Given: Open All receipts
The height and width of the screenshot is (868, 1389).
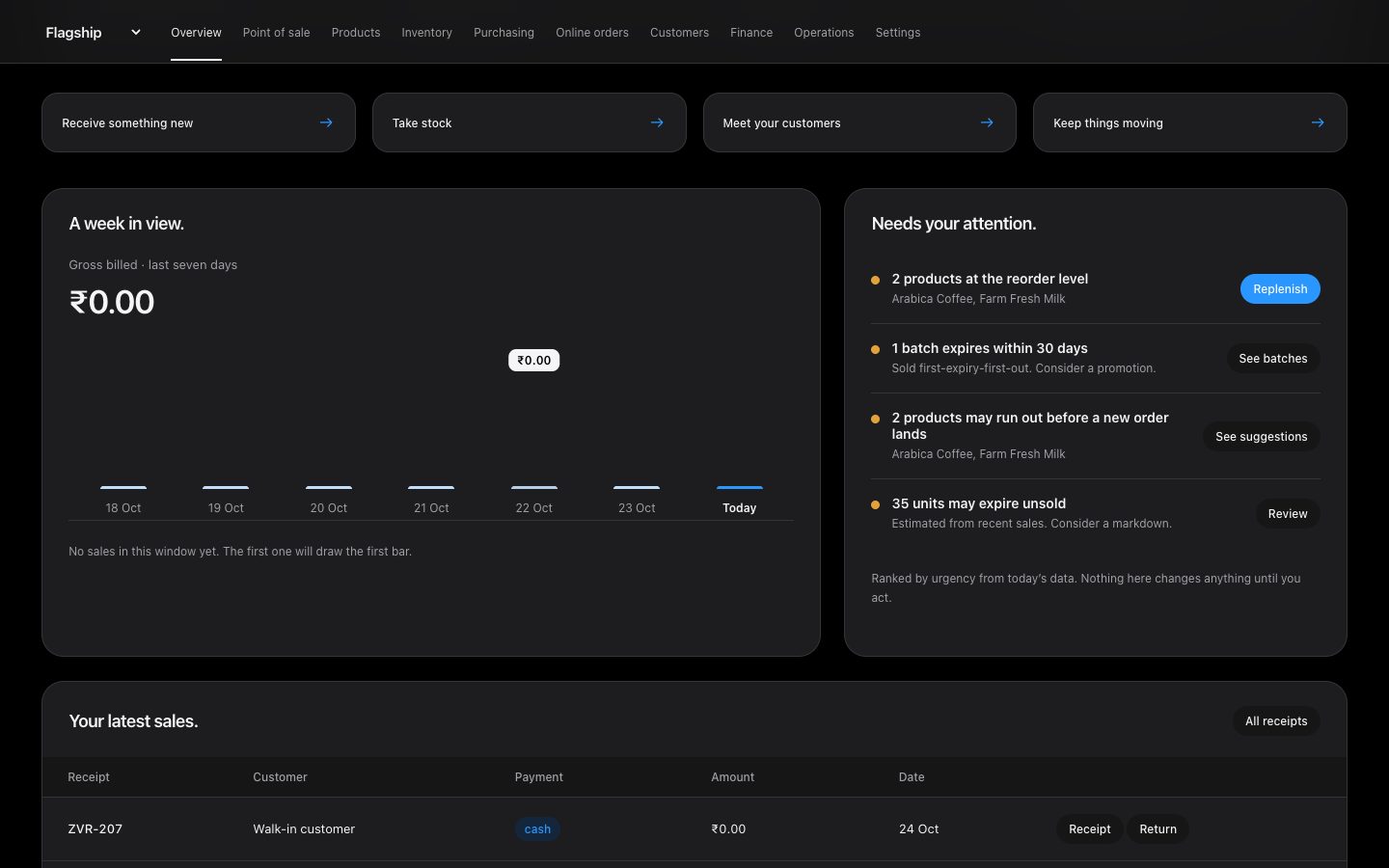Looking at the screenshot, I should point(1276,720).
